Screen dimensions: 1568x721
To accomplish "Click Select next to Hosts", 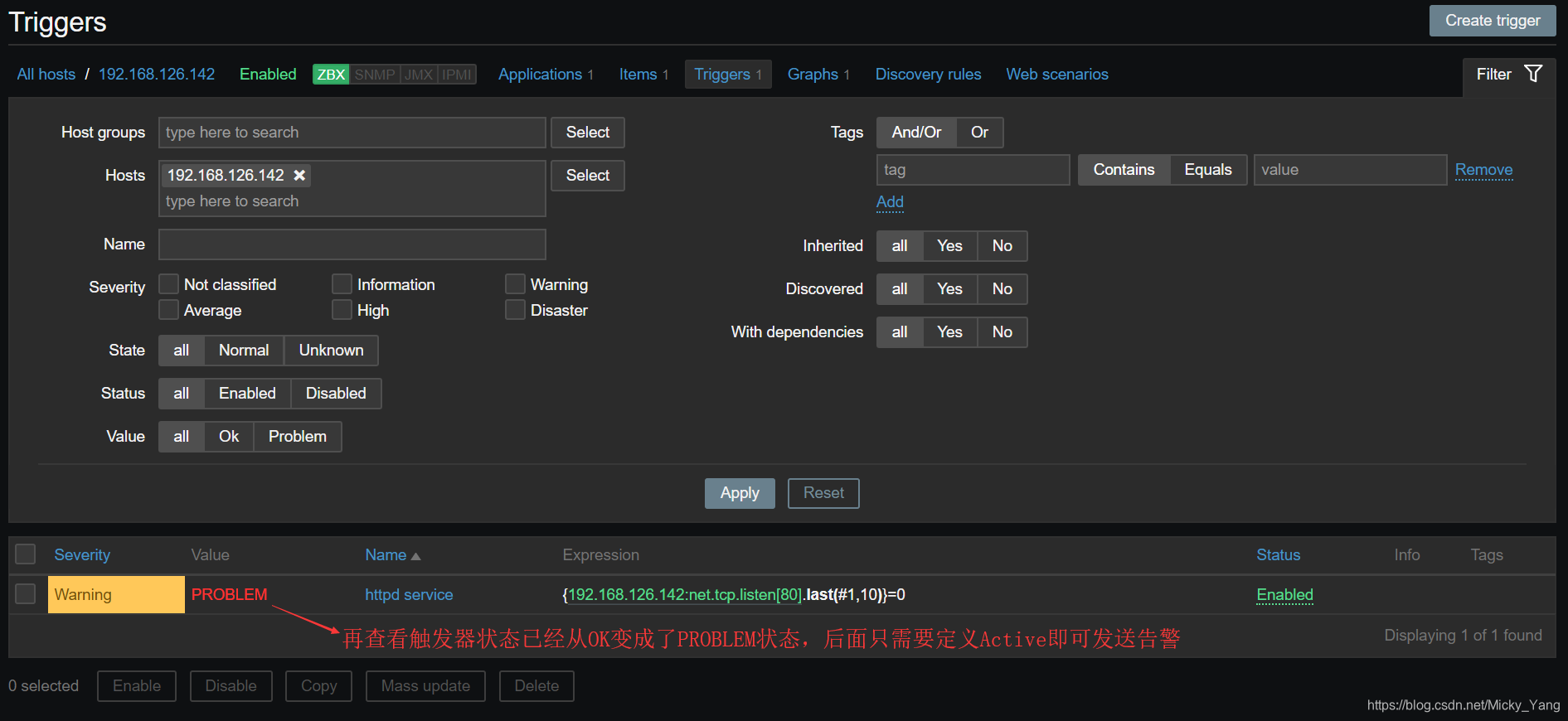I will click(x=588, y=176).
